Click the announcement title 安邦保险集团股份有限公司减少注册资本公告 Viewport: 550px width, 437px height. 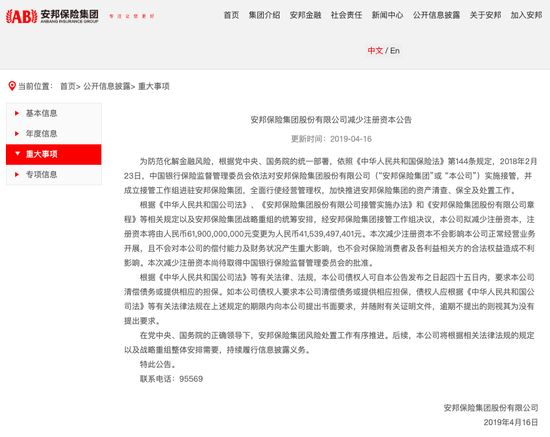331,120
